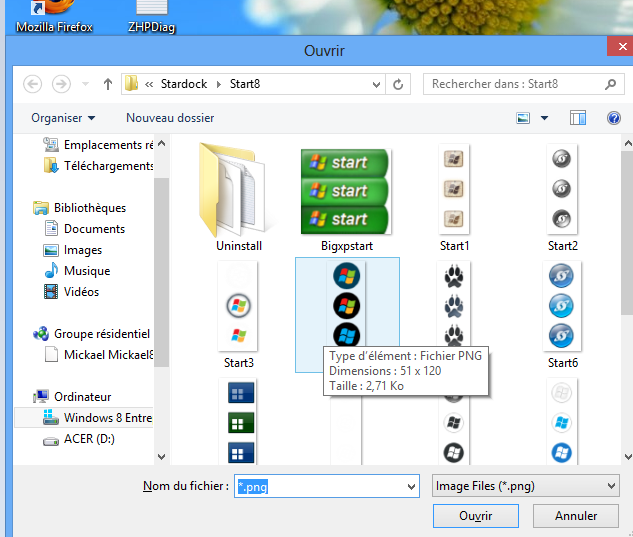Open the view options dropdown arrow

pyautogui.click(x=544, y=118)
